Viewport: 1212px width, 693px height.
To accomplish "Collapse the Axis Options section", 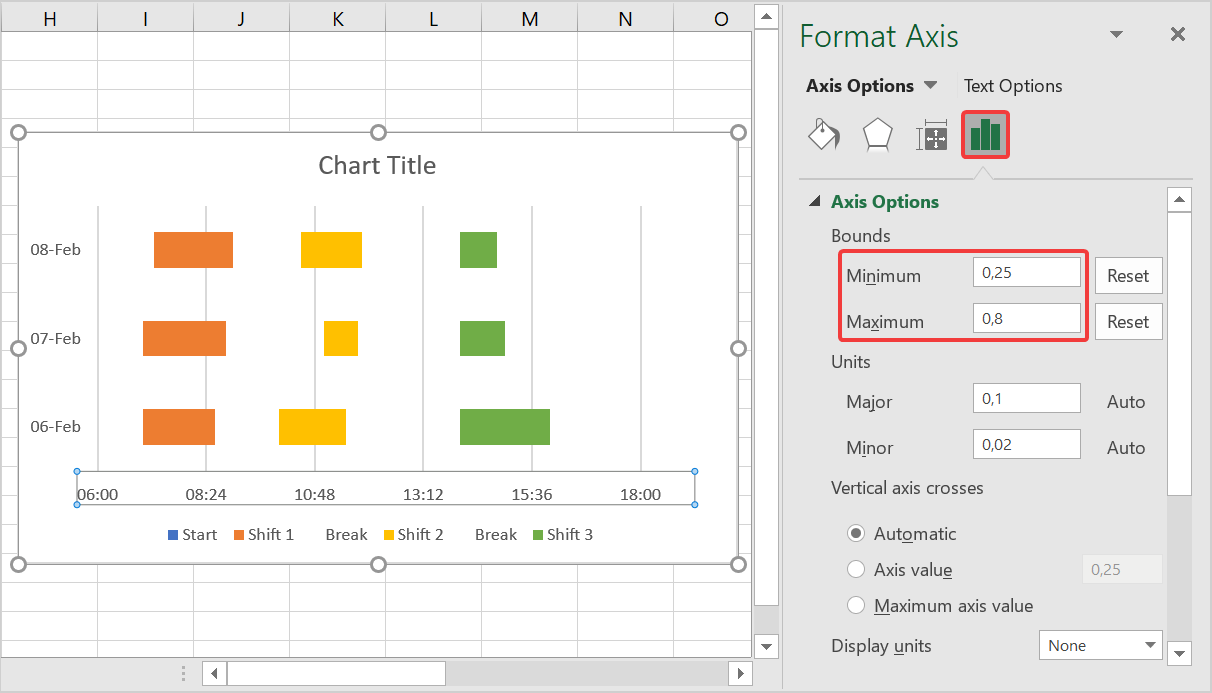I will (815, 202).
